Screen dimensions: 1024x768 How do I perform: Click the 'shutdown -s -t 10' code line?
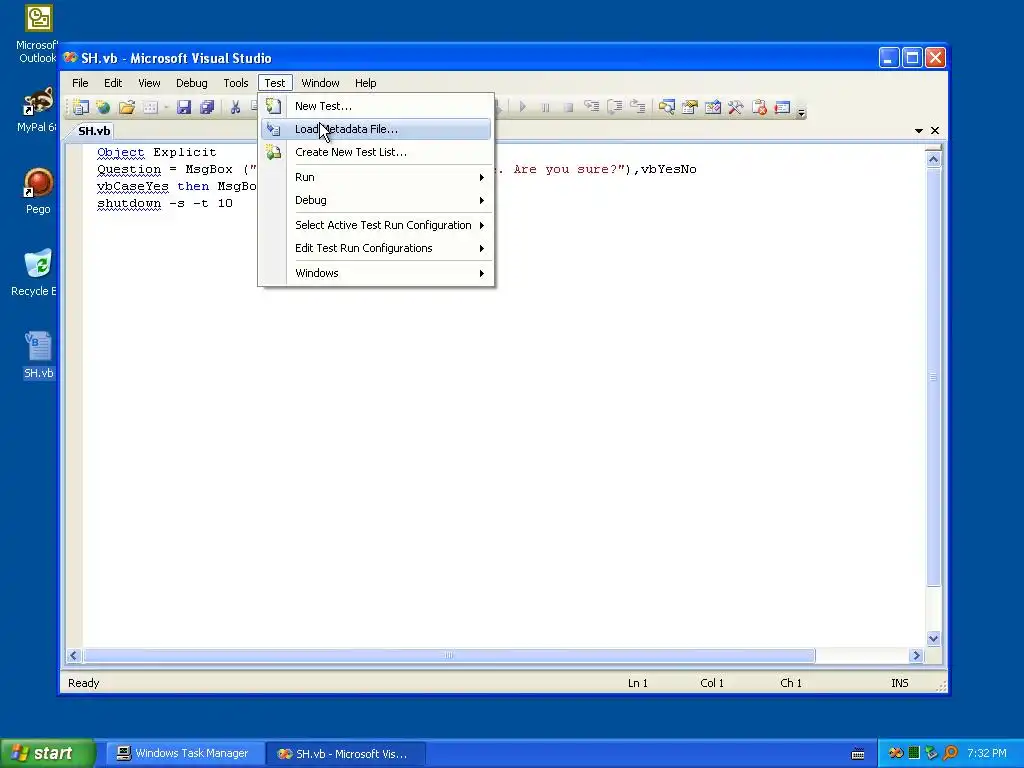tap(165, 203)
